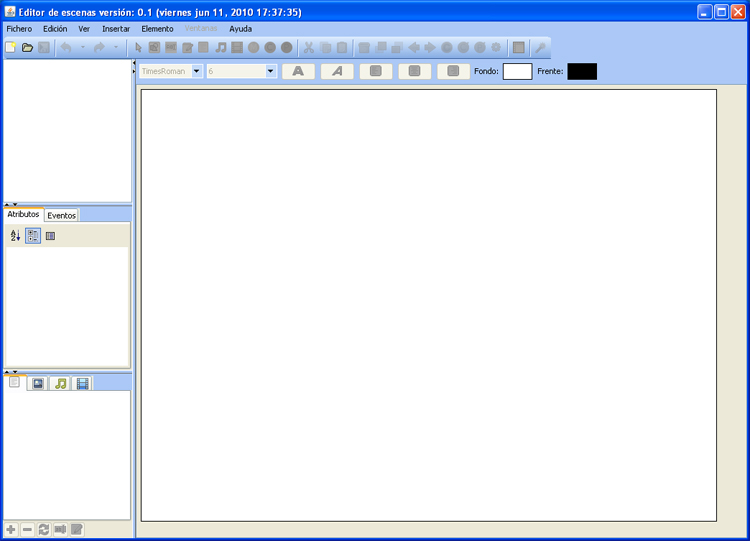
Task: Click the right arrow toolbar icon
Action: tap(430, 47)
